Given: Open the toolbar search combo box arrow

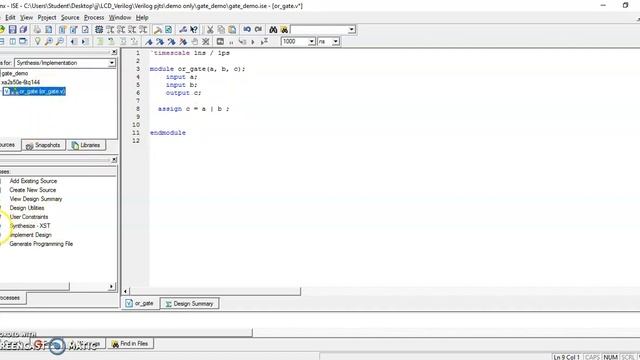Looking at the screenshot, I should (351, 29).
